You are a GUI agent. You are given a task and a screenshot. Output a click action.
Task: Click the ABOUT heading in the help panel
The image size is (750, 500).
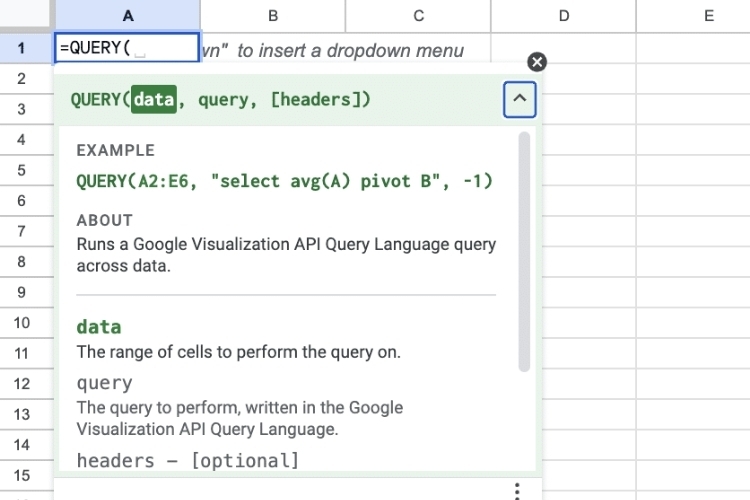coord(105,220)
